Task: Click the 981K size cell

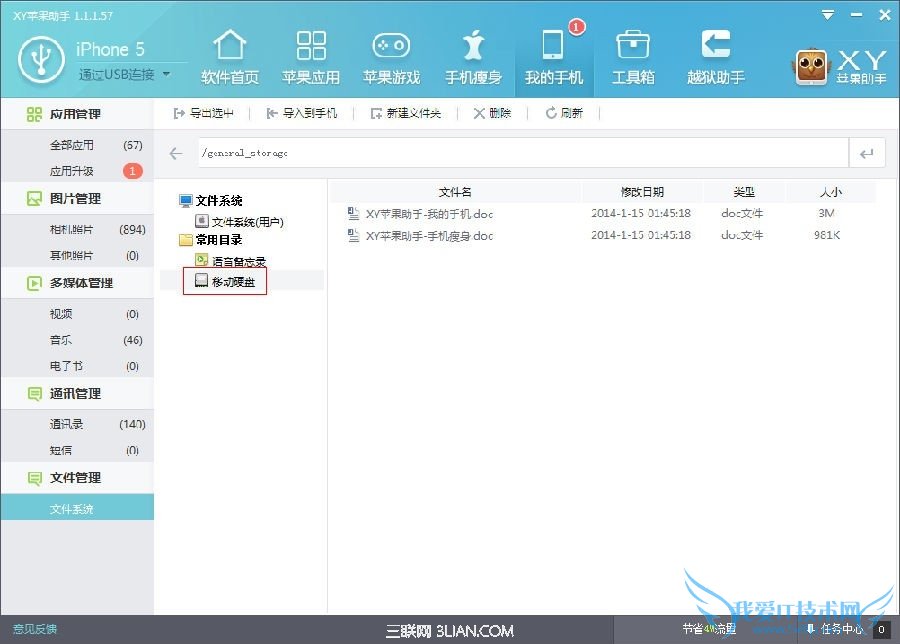Action: [x=827, y=235]
